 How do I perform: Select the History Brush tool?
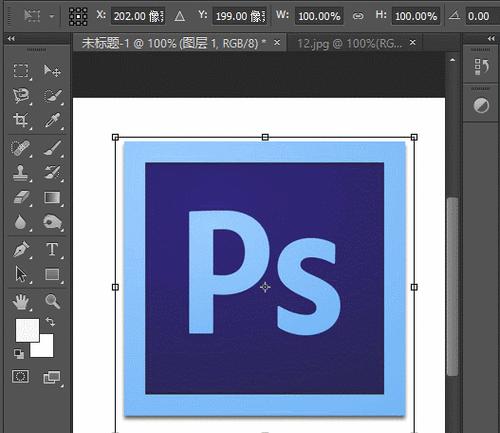coord(52,173)
